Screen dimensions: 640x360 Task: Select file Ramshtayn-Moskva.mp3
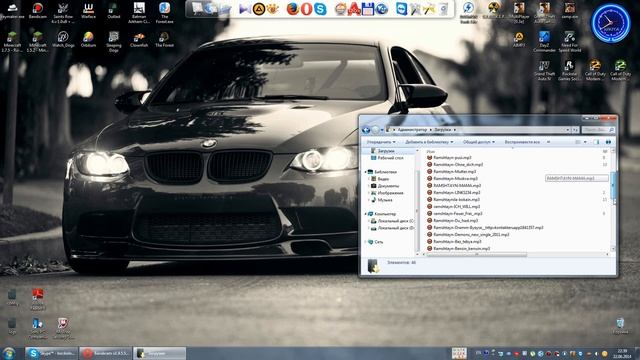452,178
